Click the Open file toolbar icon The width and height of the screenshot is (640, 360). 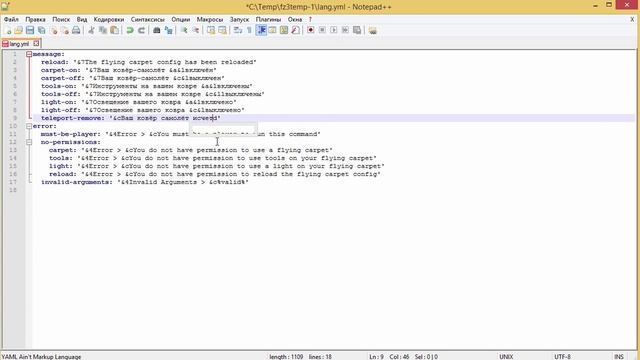click(18, 30)
